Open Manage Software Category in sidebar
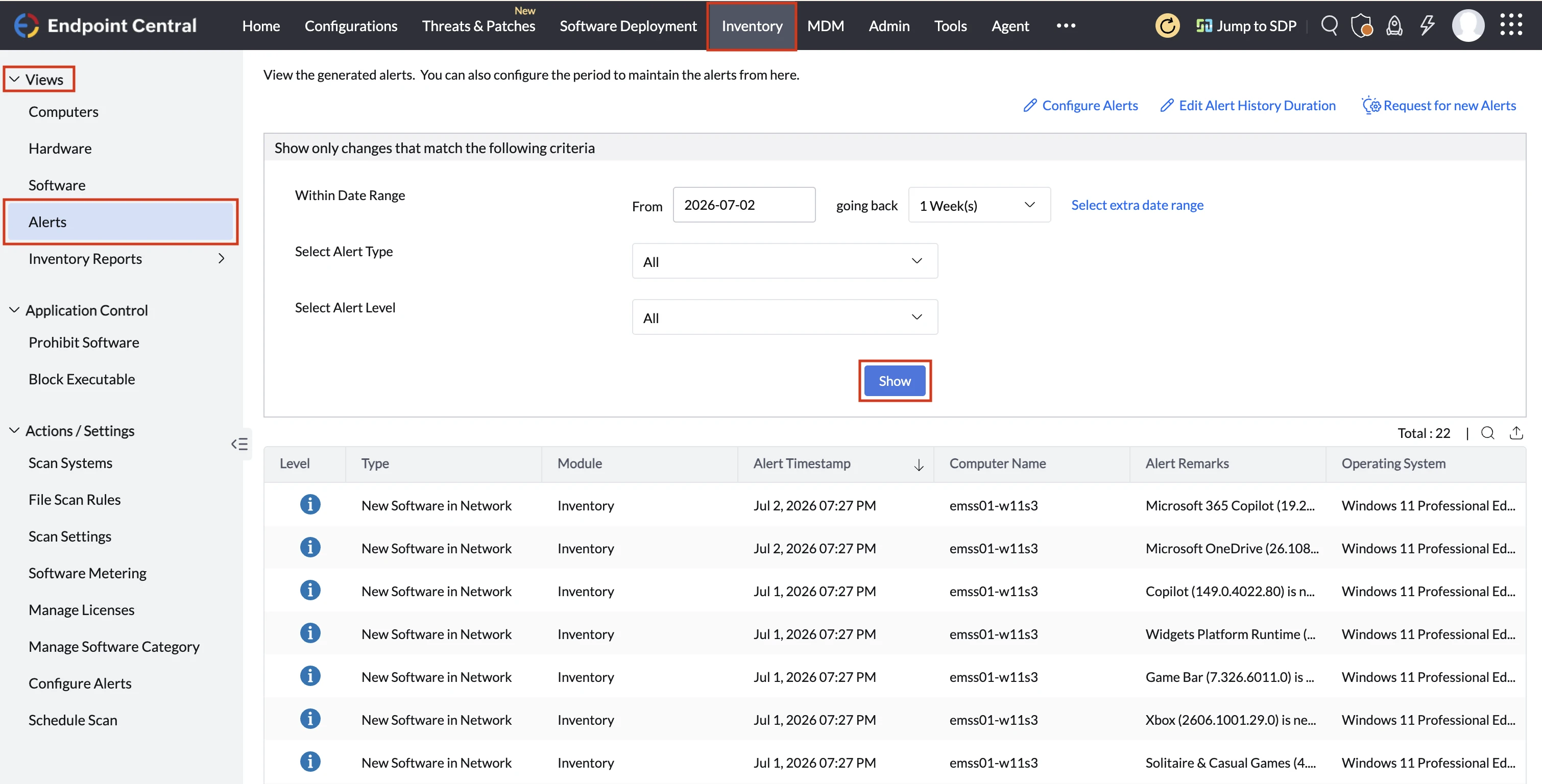1542x784 pixels. [x=114, y=646]
